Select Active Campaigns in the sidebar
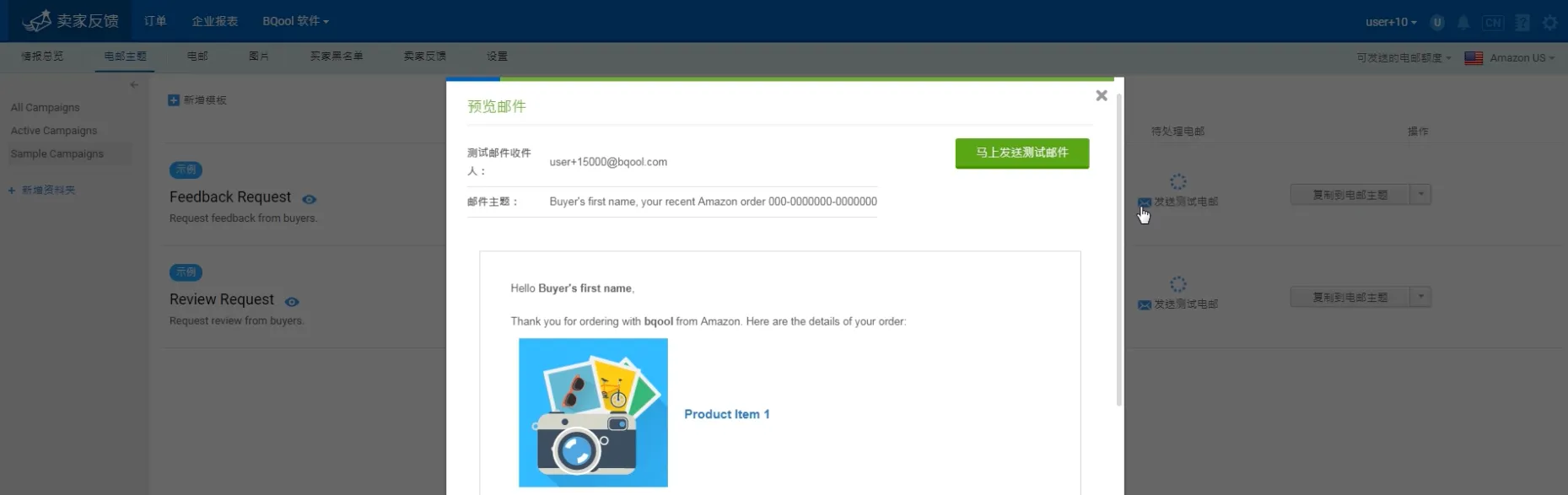Image resolution: width=1568 pixels, height=495 pixels. (x=54, y=131)
